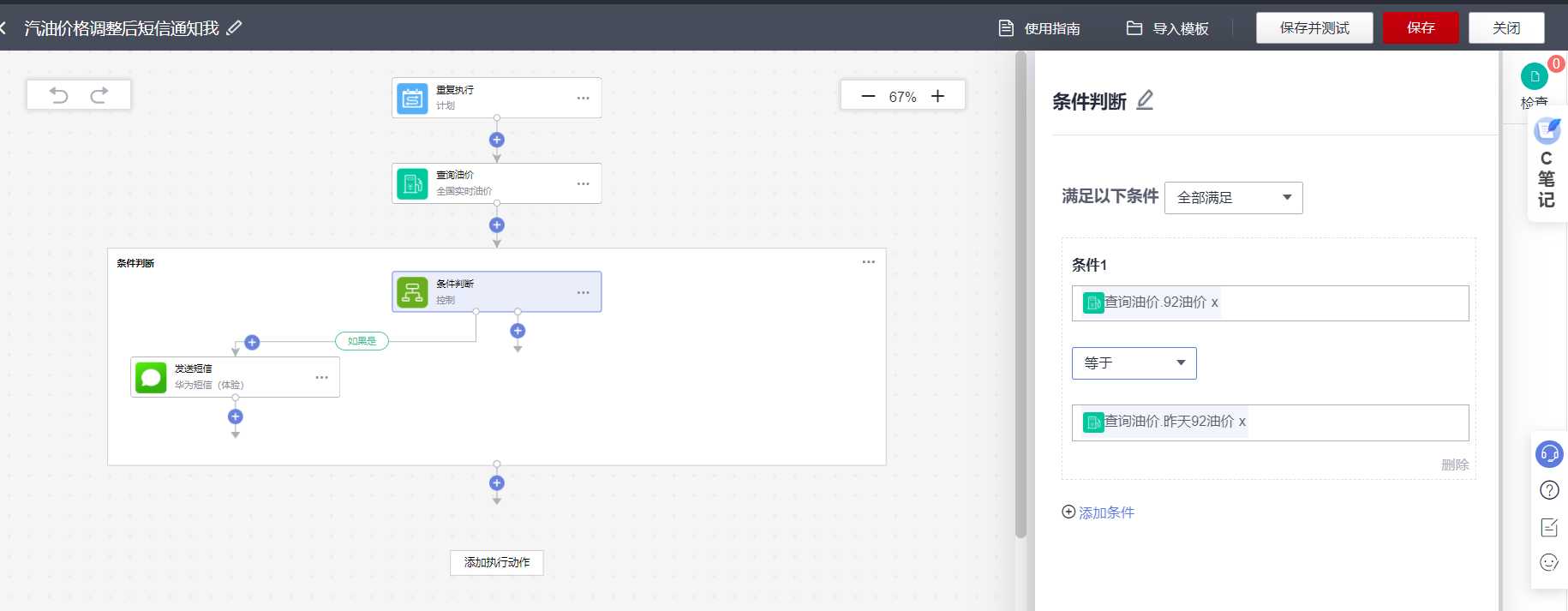Click the undo arrow icon

click(58, 95)
